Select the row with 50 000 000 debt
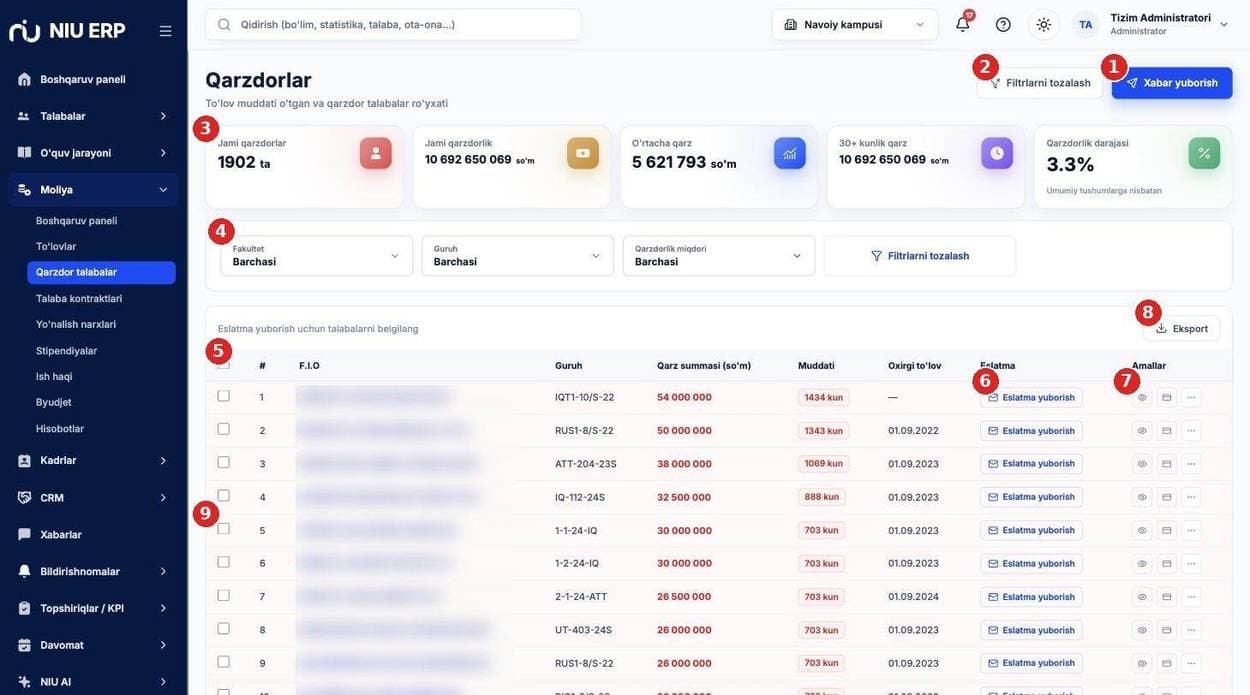1250x695 pixels. pyautogui.click(x=223, y=429)
